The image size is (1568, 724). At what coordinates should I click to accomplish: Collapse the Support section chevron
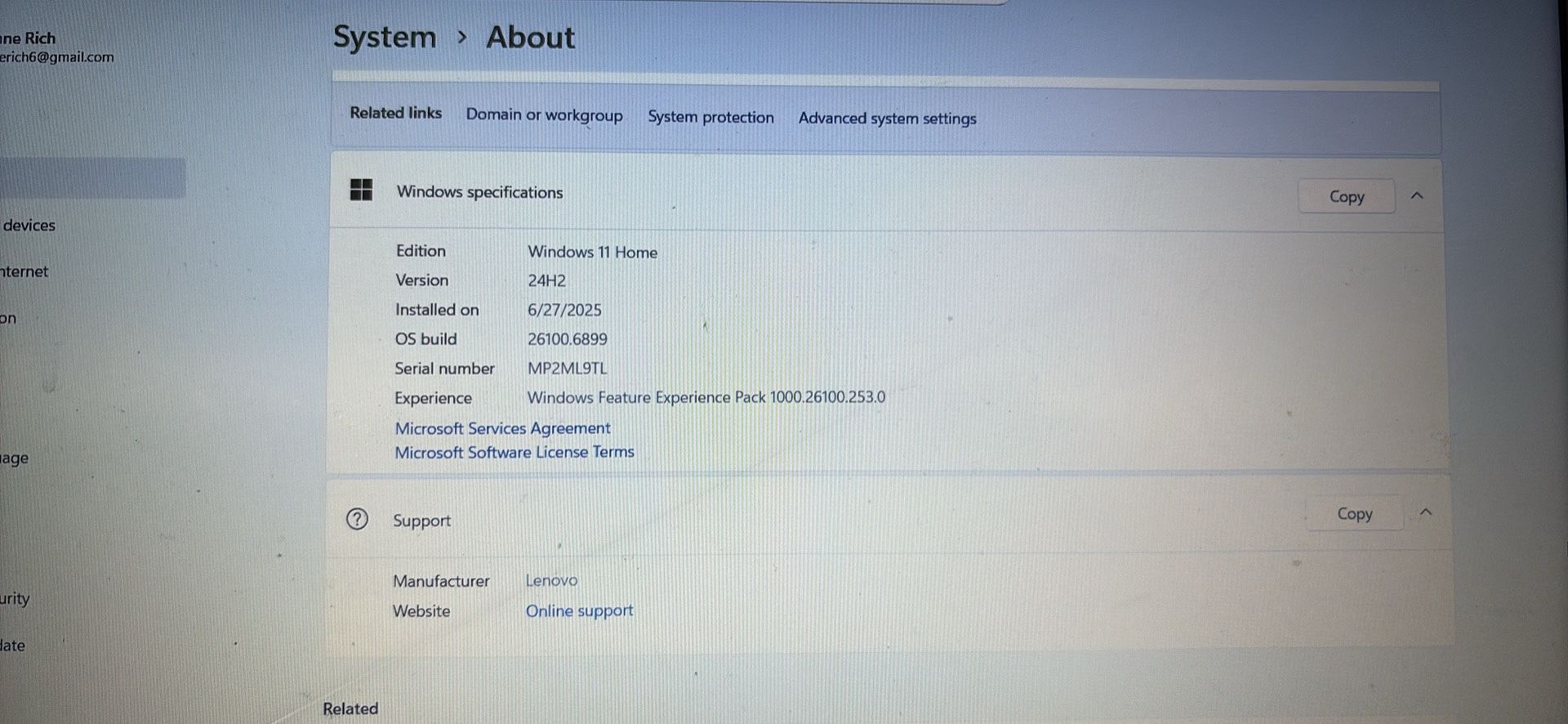pos(1426,512)
